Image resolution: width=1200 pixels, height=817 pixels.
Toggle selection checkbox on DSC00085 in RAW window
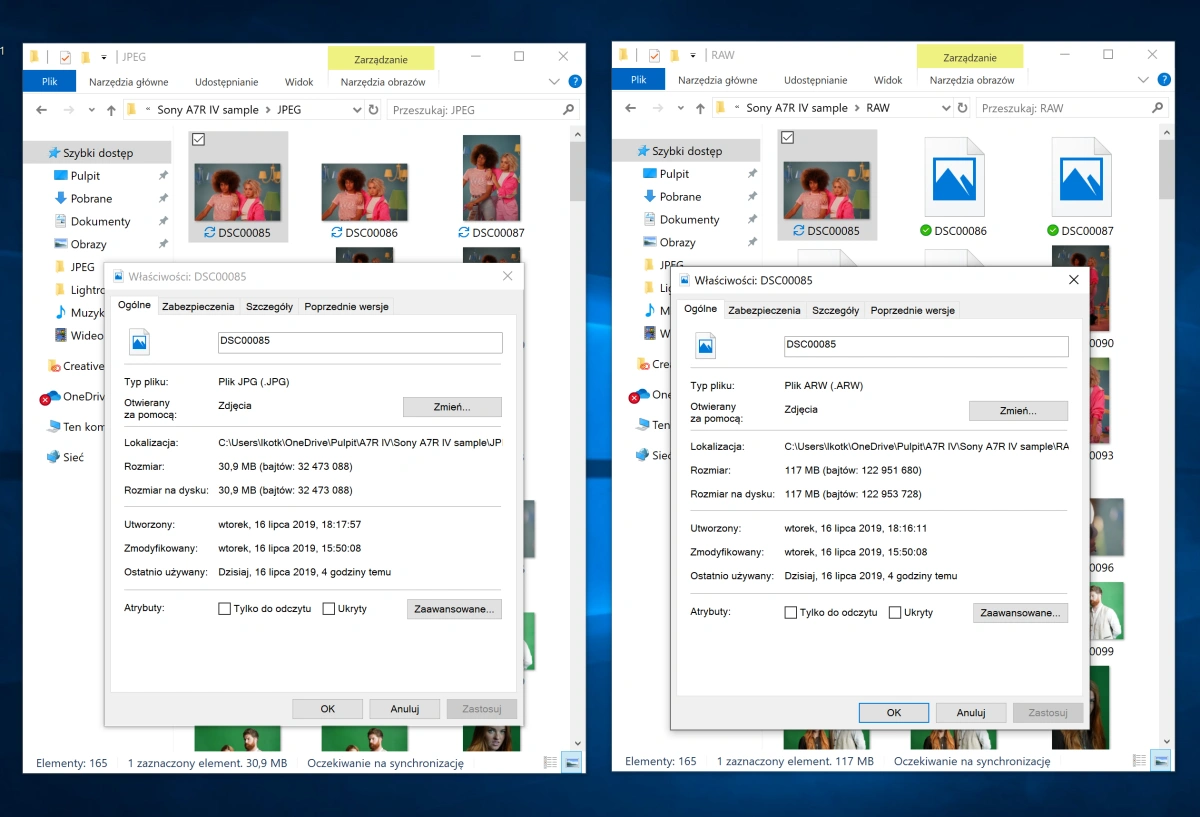point(787,138)
